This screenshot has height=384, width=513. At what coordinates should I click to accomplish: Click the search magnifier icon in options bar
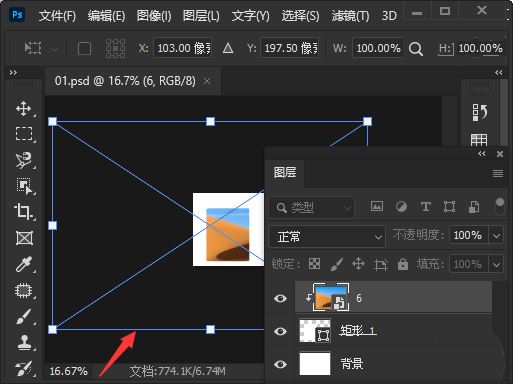(x=416, y=49)
